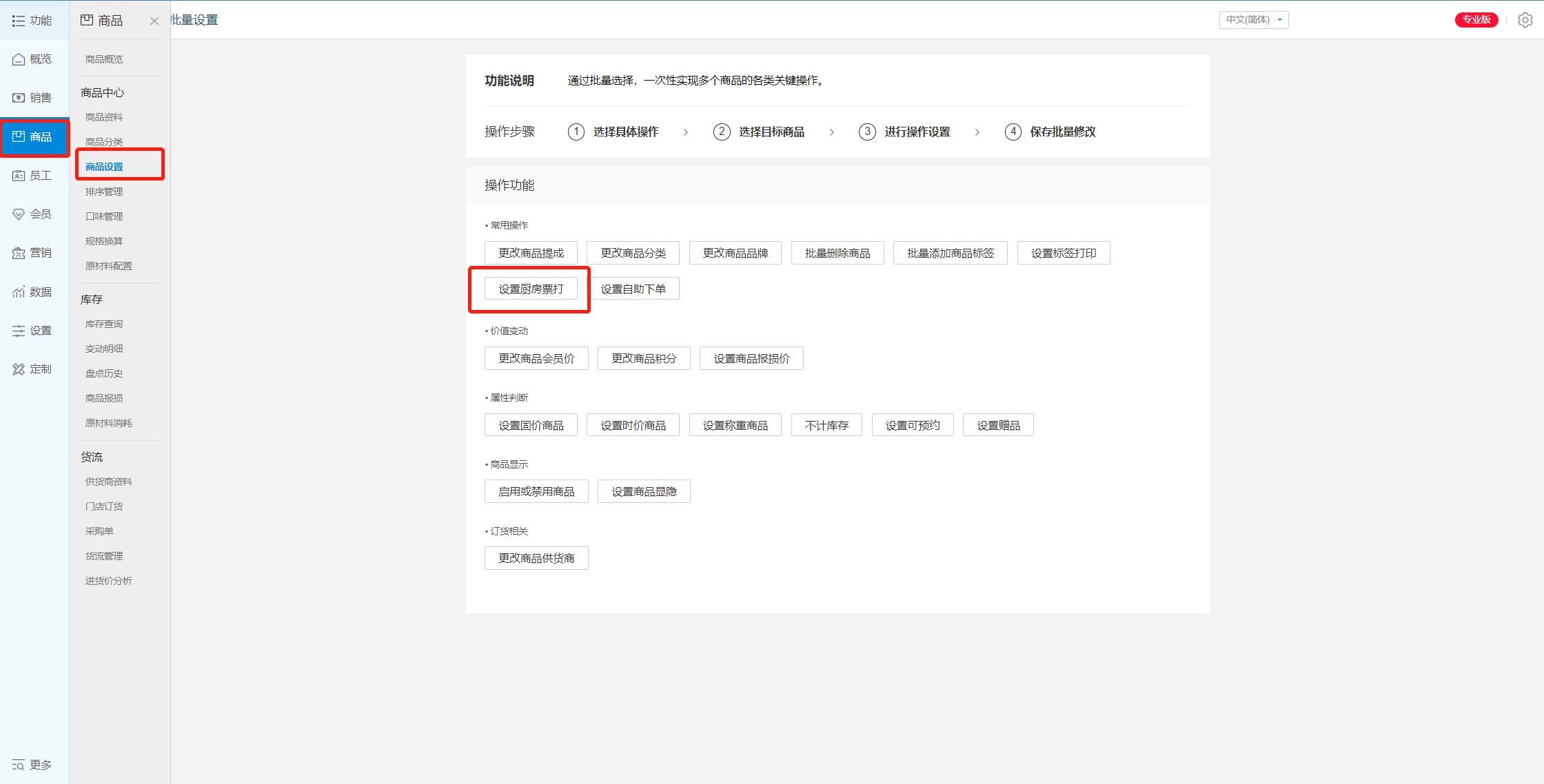The image size is (1544, 784).
Task: Toggle the 功能 menu list at top left
Action: click(x=19, y=21)
